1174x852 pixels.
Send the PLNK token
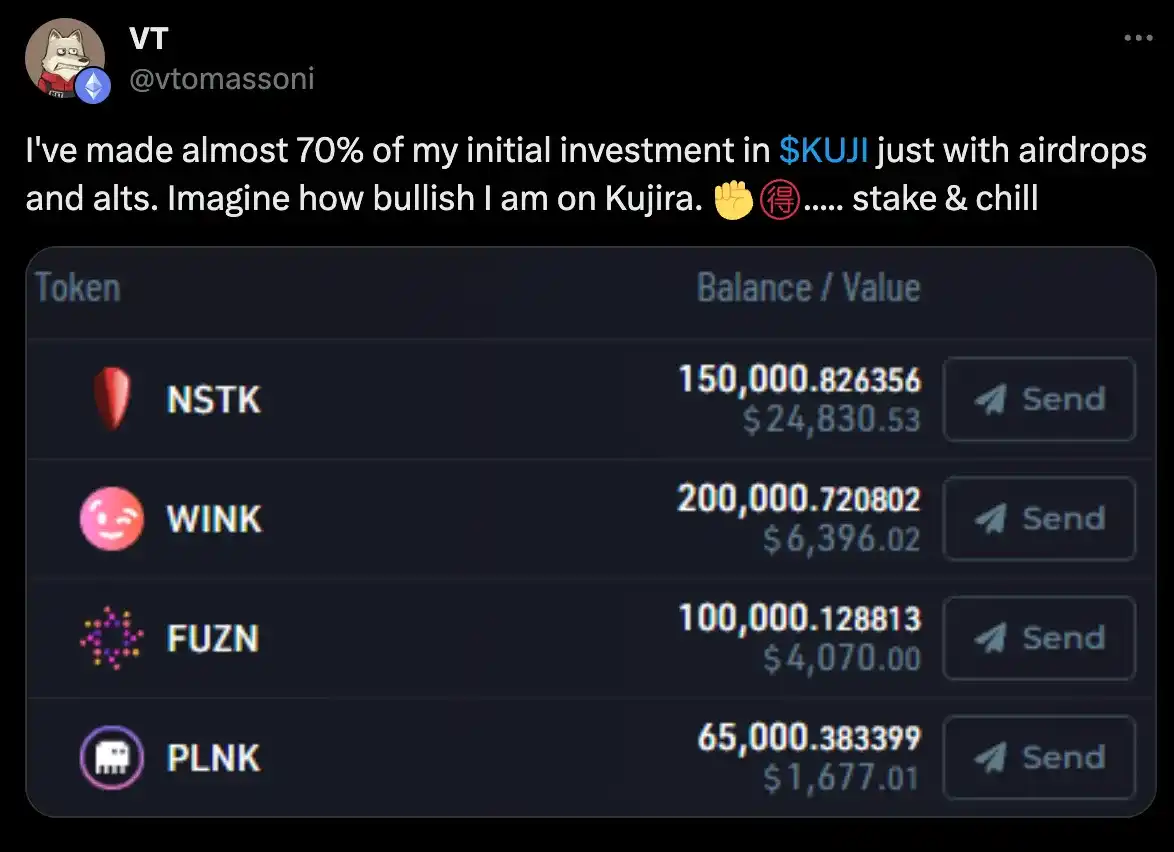click(x=1039, y=757)
